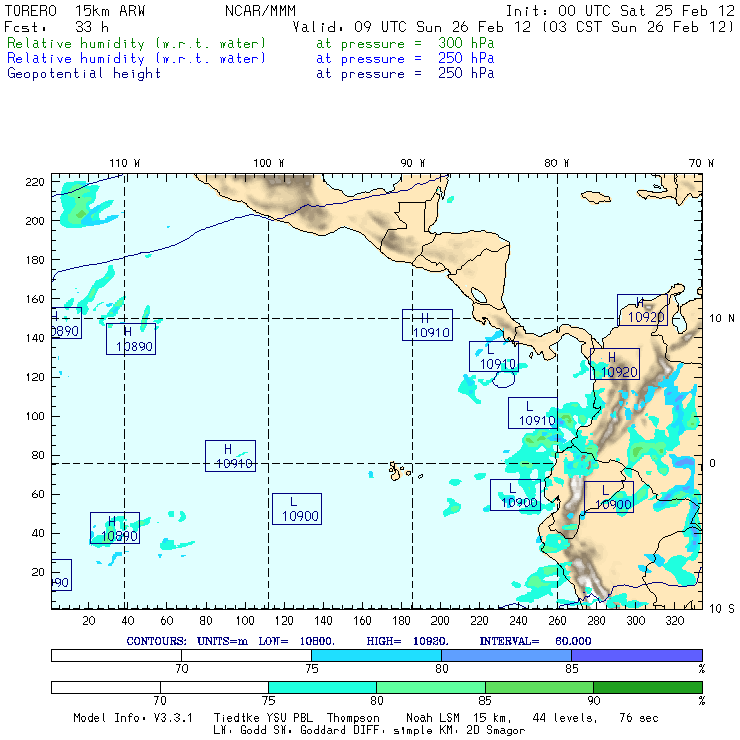Click the 'L 10900' box southwest of the Galápagos

point(297,509)
